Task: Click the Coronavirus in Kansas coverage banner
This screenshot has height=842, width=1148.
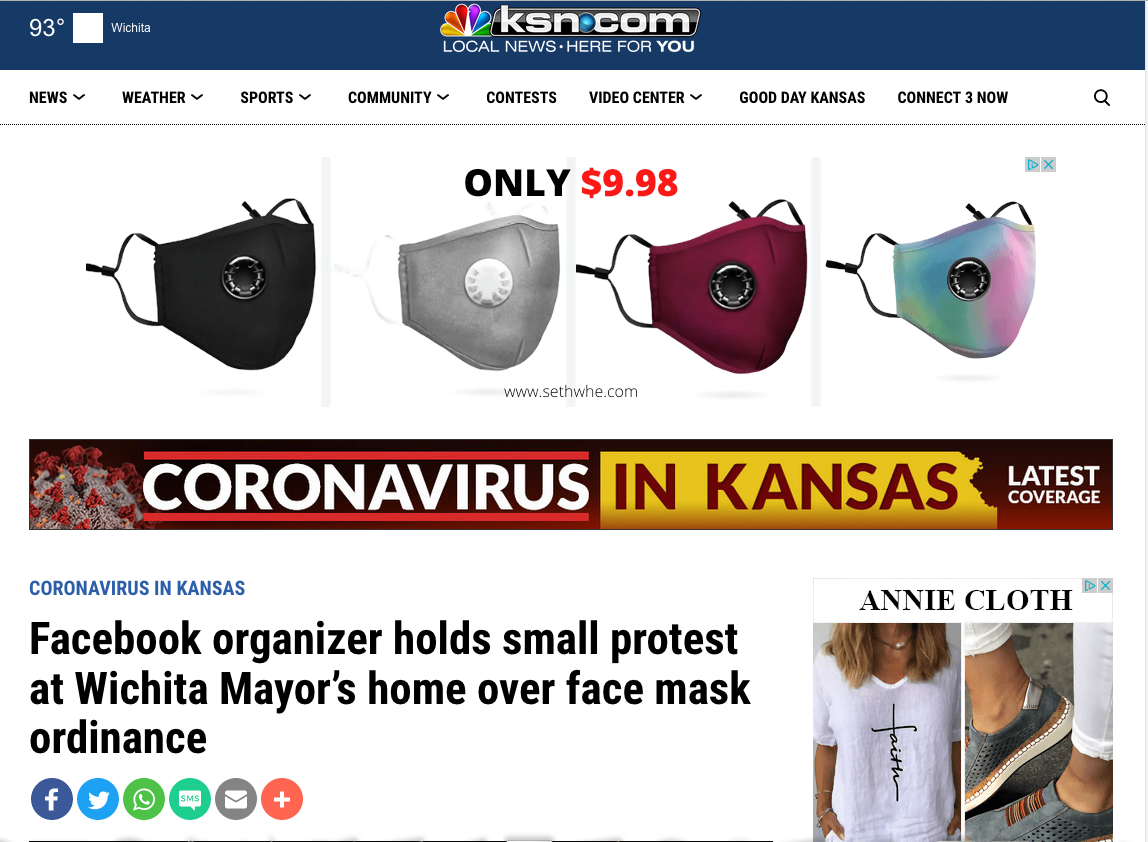Action: tap(570, 484)
